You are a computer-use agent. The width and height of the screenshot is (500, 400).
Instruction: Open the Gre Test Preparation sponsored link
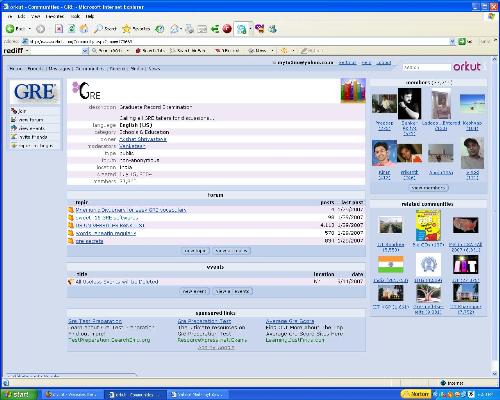click(x=95, y=321)
